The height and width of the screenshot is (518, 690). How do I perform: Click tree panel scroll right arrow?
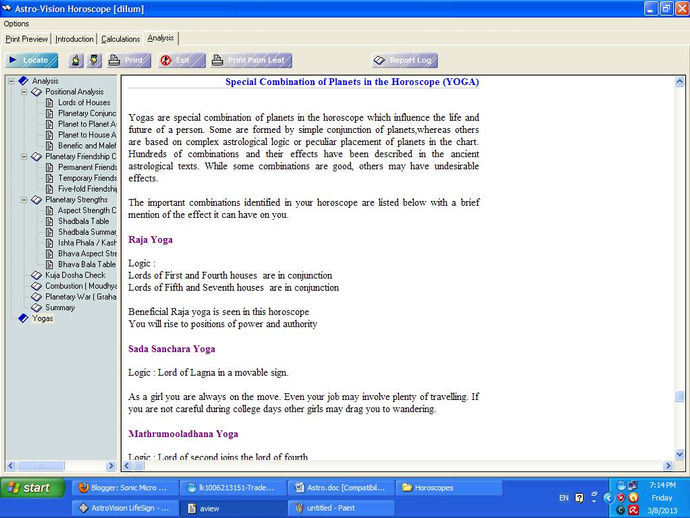click(x=110, y=466)
